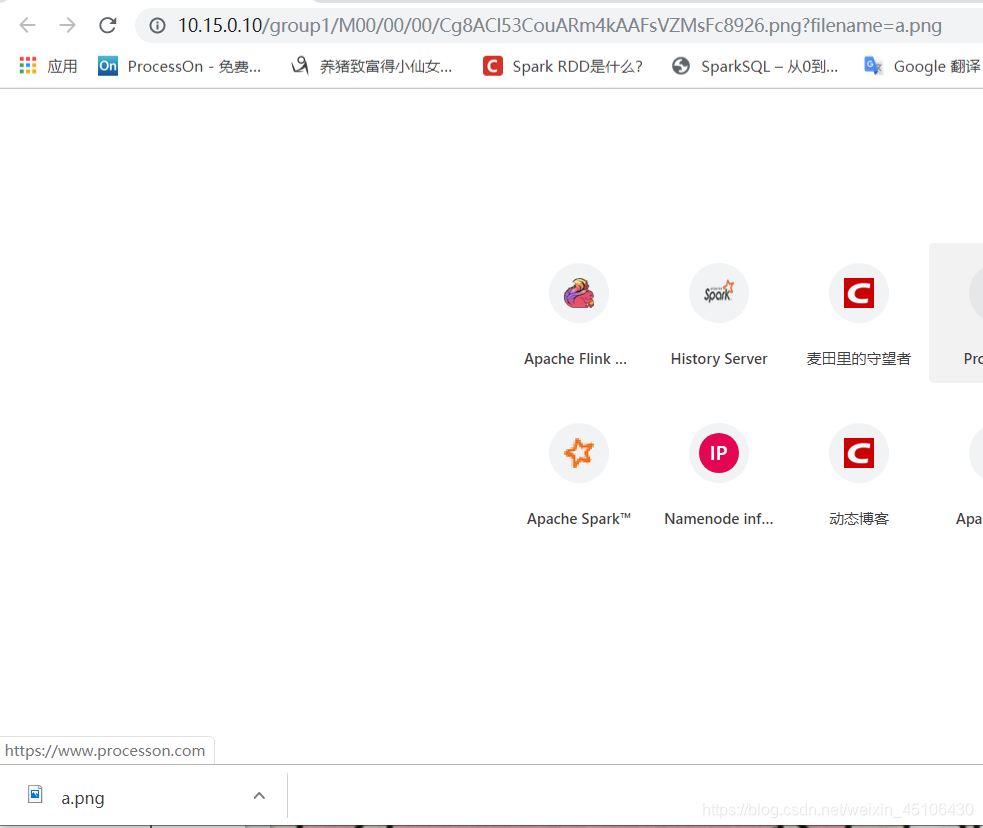Click the a.png file icon in downloads bar
The image size is (983, 828).
pyautogui.click(x=35, y=794)
